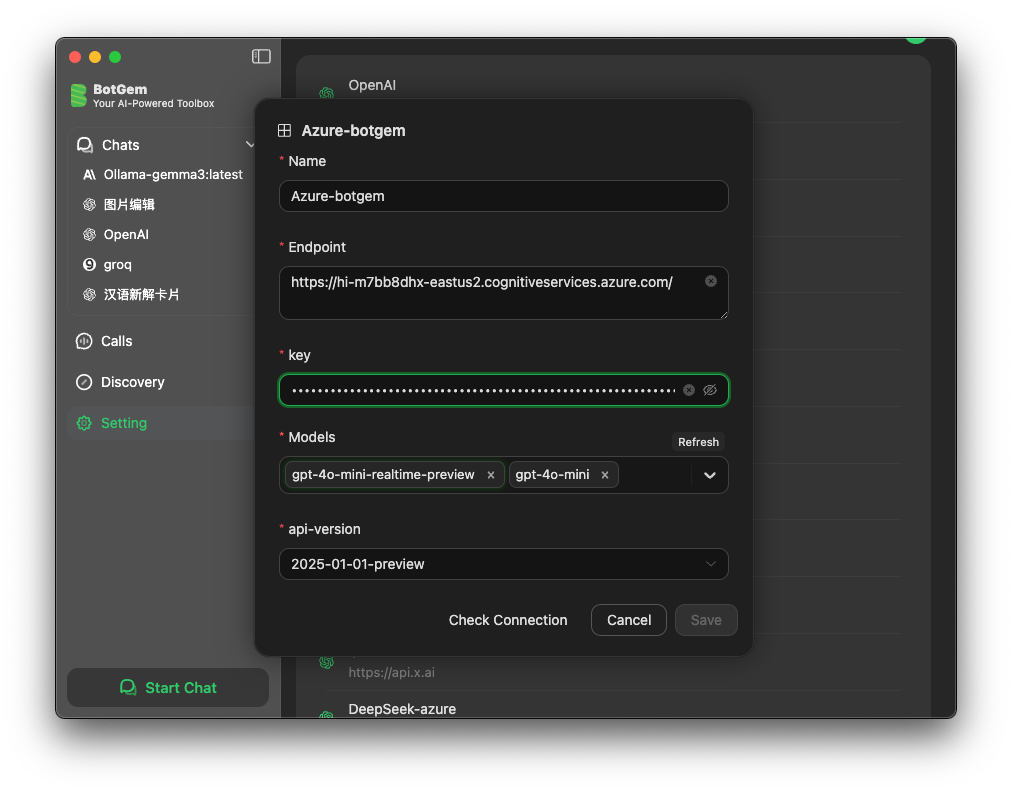The width and height of the screenshot is (1012, 792).
Task: Click the OpenAI icon in the settings list
Action: click(x=327, y=93)
